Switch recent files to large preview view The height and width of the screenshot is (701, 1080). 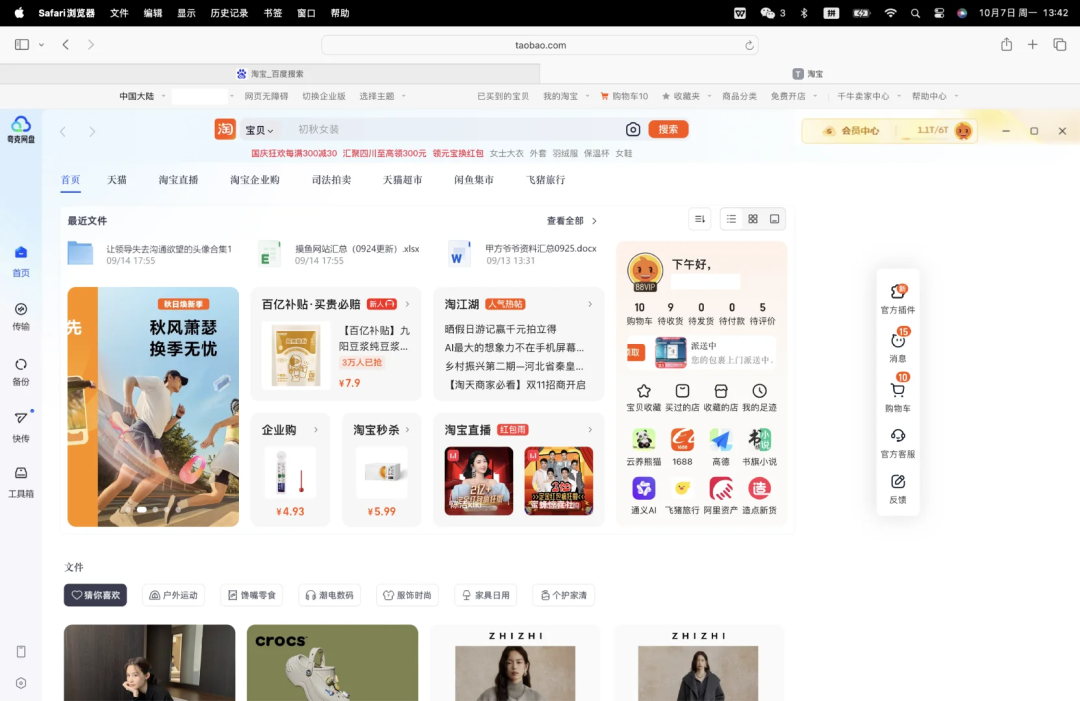(x=774, y=219)
